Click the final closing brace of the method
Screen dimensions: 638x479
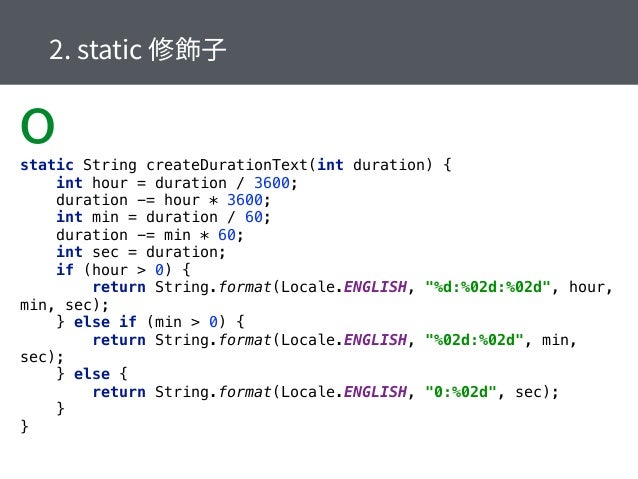[x=25, y=427]
